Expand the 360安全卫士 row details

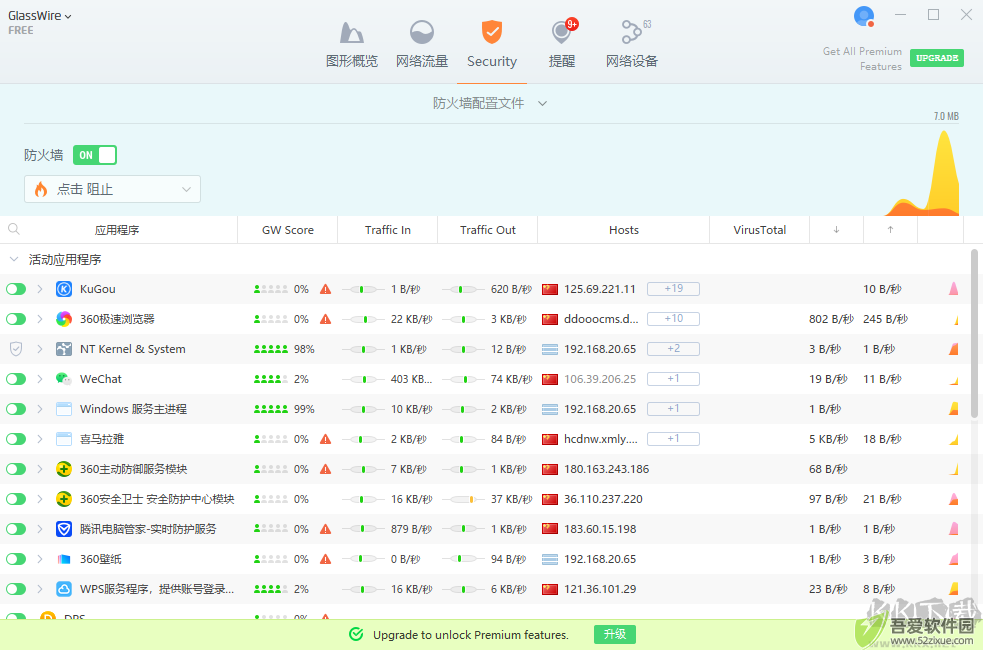39,499
